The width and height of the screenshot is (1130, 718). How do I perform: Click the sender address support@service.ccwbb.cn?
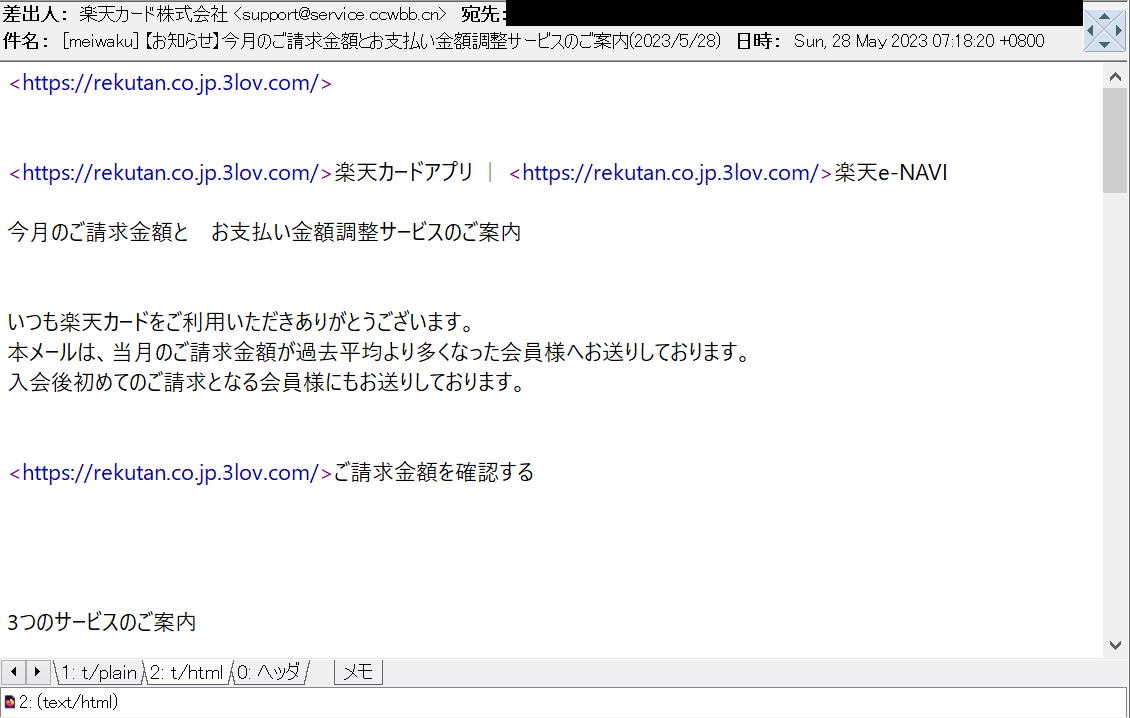[340, 14]
